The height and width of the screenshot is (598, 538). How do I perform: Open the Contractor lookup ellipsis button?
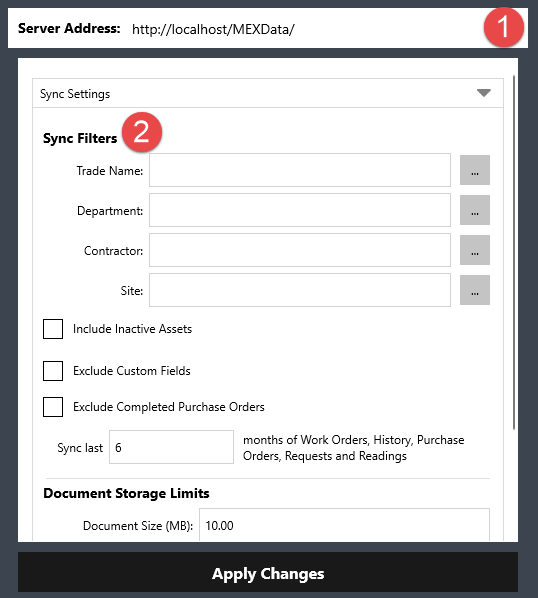coord(475,250)
